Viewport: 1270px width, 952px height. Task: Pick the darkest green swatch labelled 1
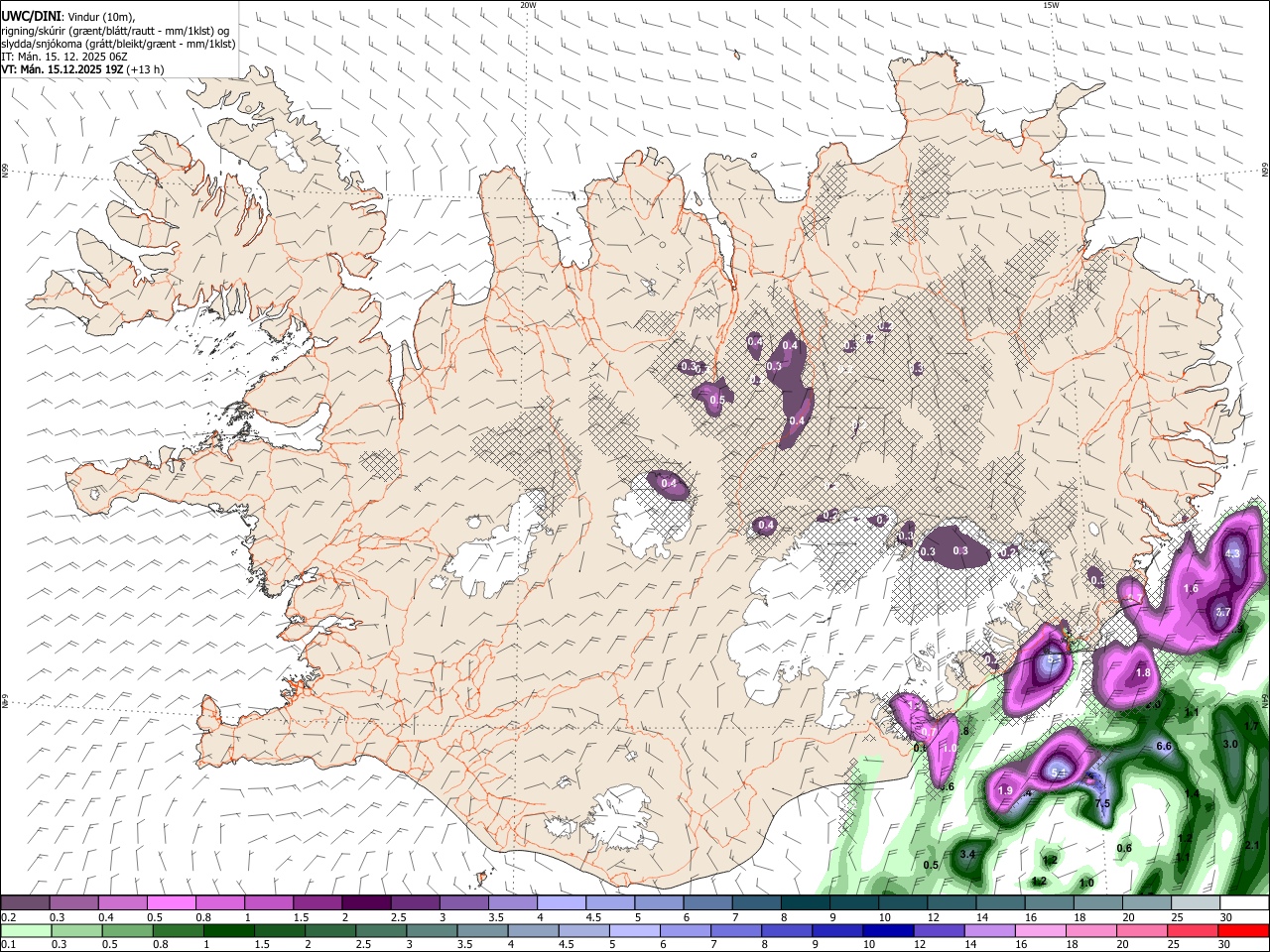(227, 931)
